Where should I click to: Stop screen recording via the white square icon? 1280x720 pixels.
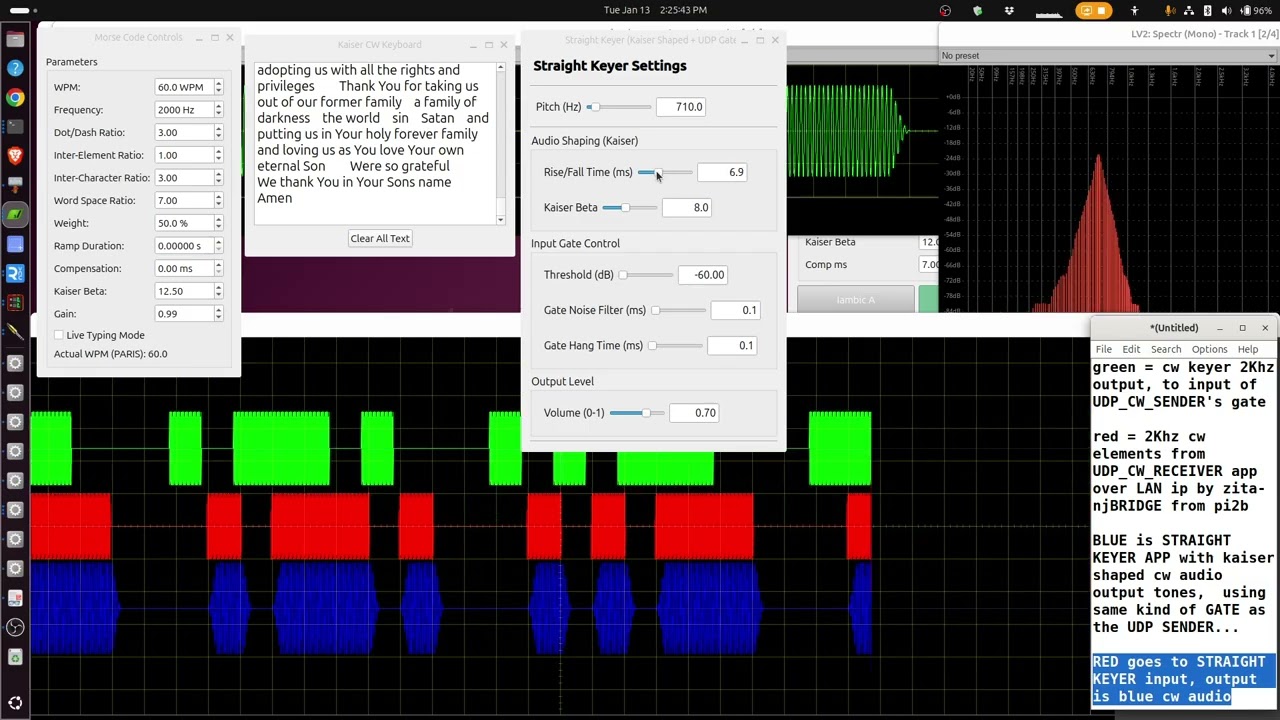[x=1102, y=10]
